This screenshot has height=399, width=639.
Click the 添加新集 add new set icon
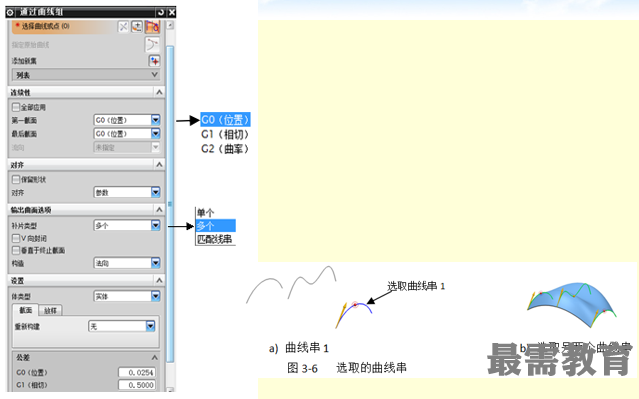tap(154, 61)
